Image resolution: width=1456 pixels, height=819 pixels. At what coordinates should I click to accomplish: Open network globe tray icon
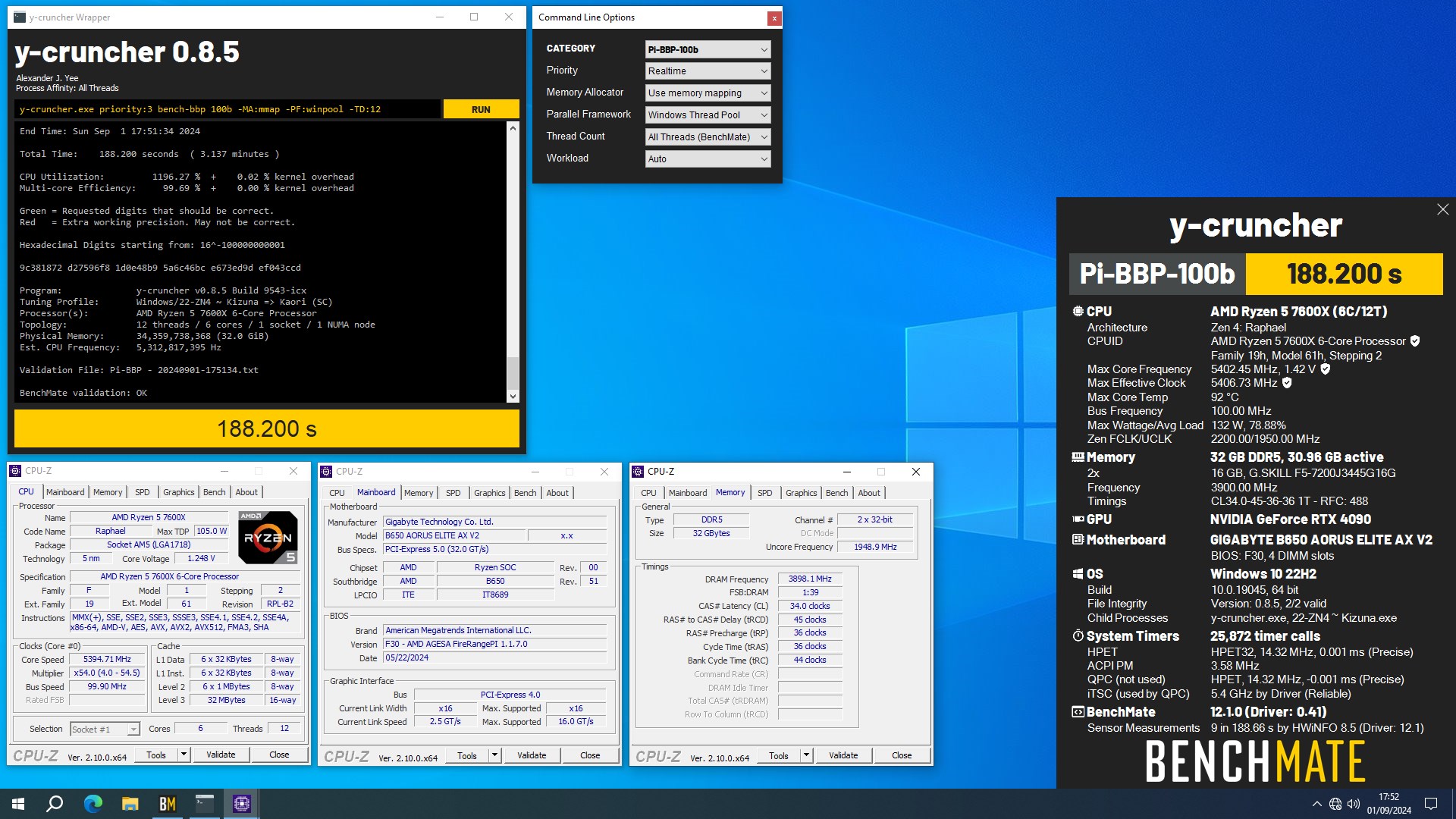coord(1335,804)
